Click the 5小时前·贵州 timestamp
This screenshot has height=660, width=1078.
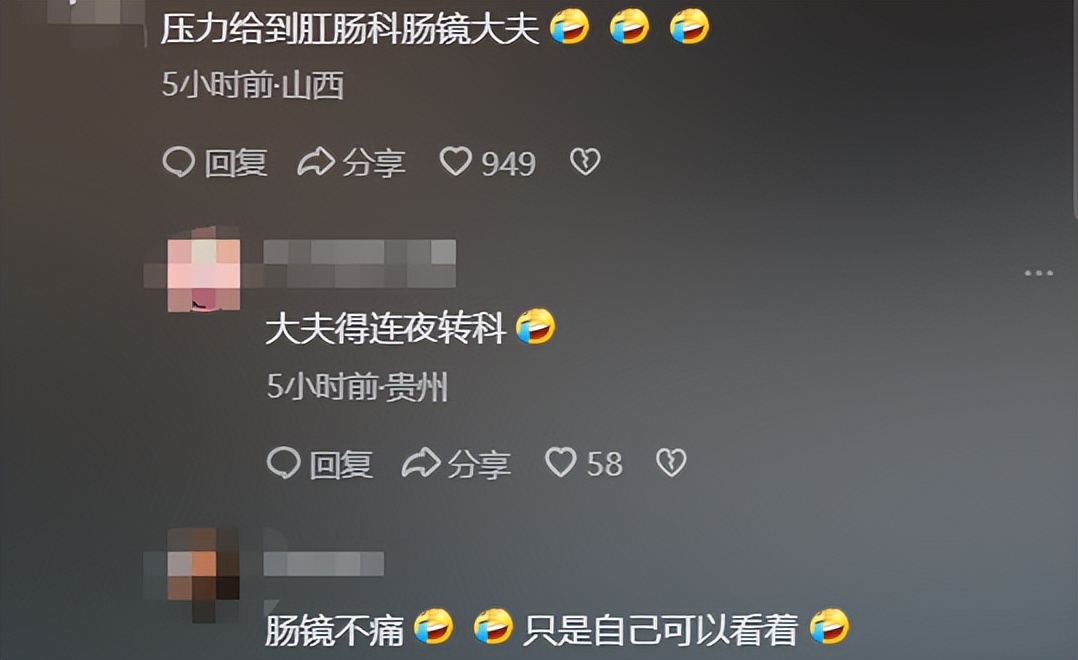[x=357, y=387]
